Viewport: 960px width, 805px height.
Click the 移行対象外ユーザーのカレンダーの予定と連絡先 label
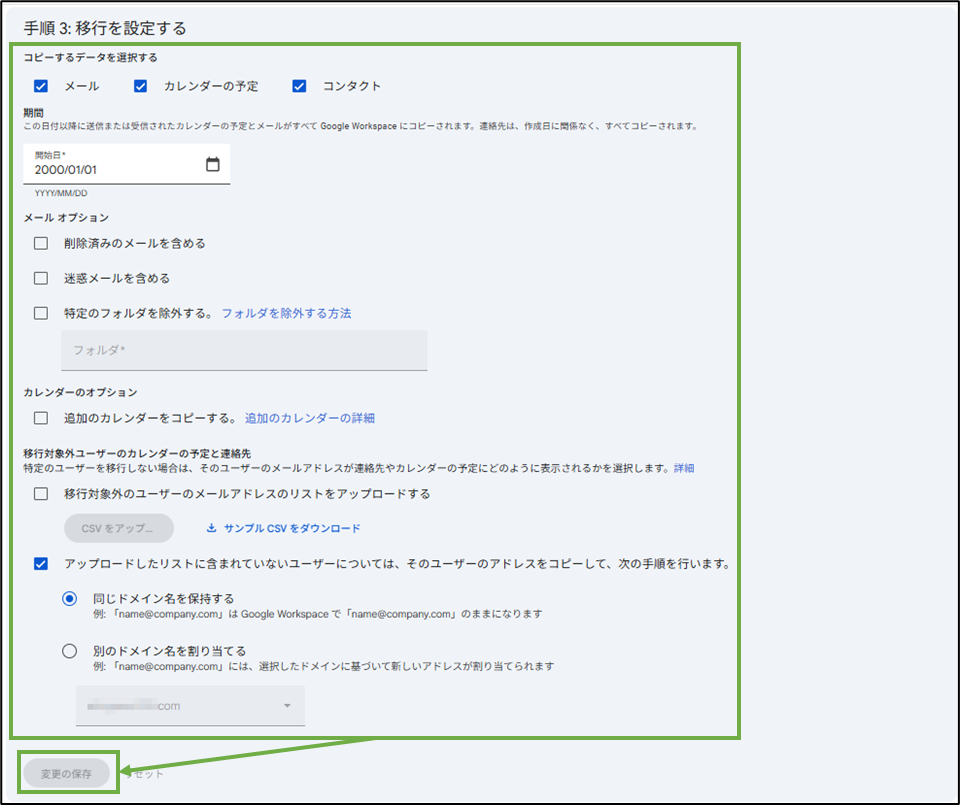tap(137, 454)
